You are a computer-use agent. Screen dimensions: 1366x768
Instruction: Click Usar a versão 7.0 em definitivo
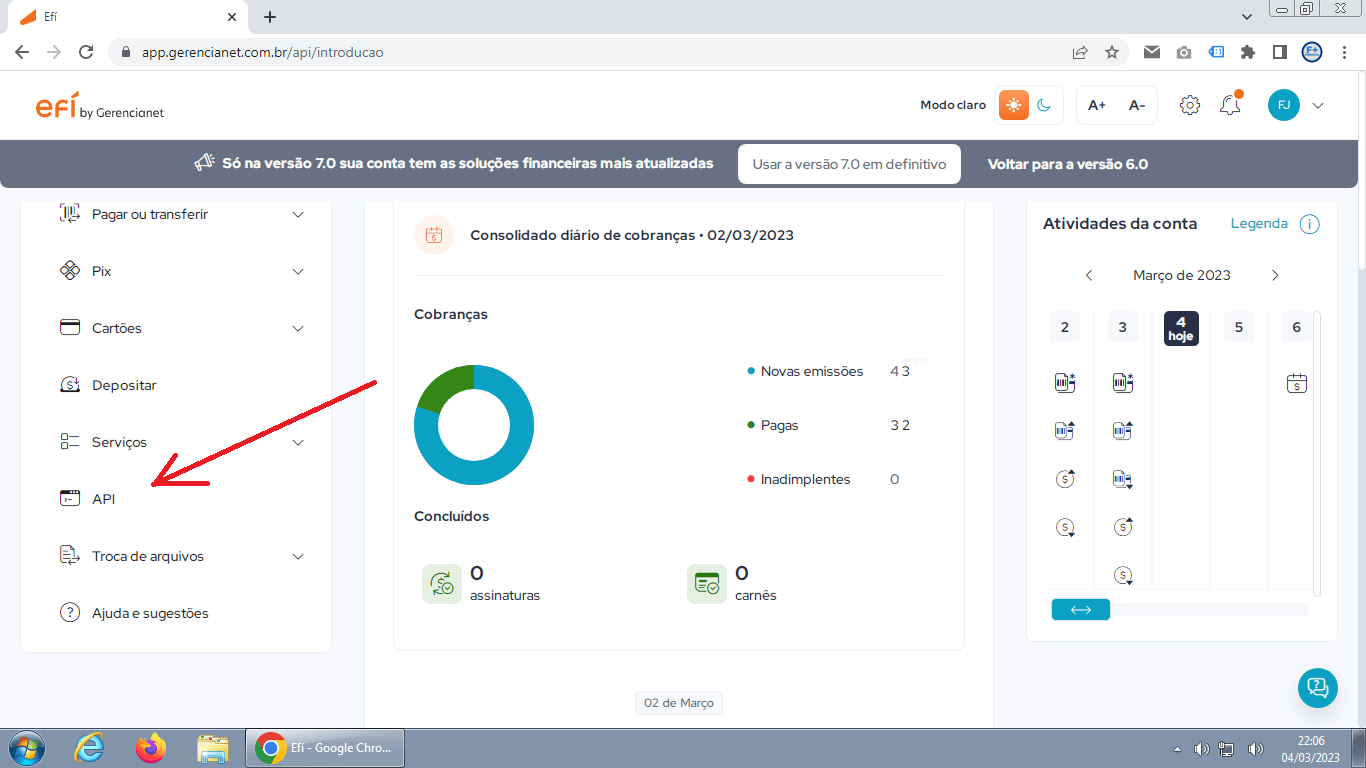click(x=849, y=164)
